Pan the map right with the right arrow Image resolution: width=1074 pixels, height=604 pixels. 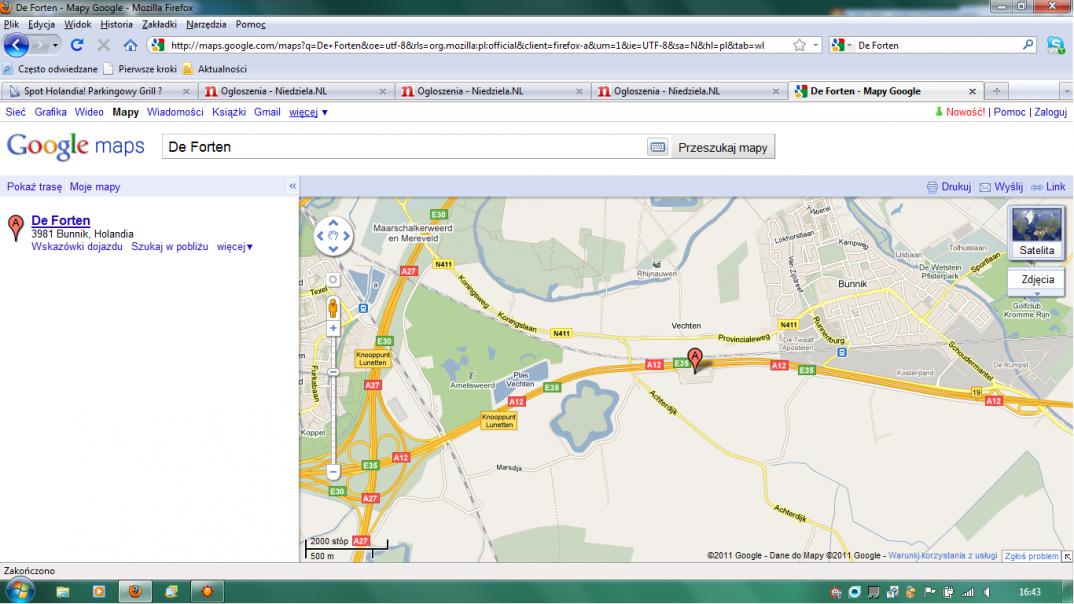click(347, 236)
